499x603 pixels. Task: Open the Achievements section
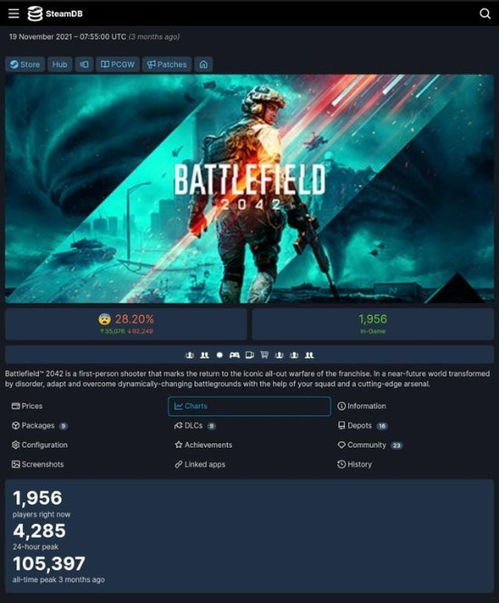point(203,445)
